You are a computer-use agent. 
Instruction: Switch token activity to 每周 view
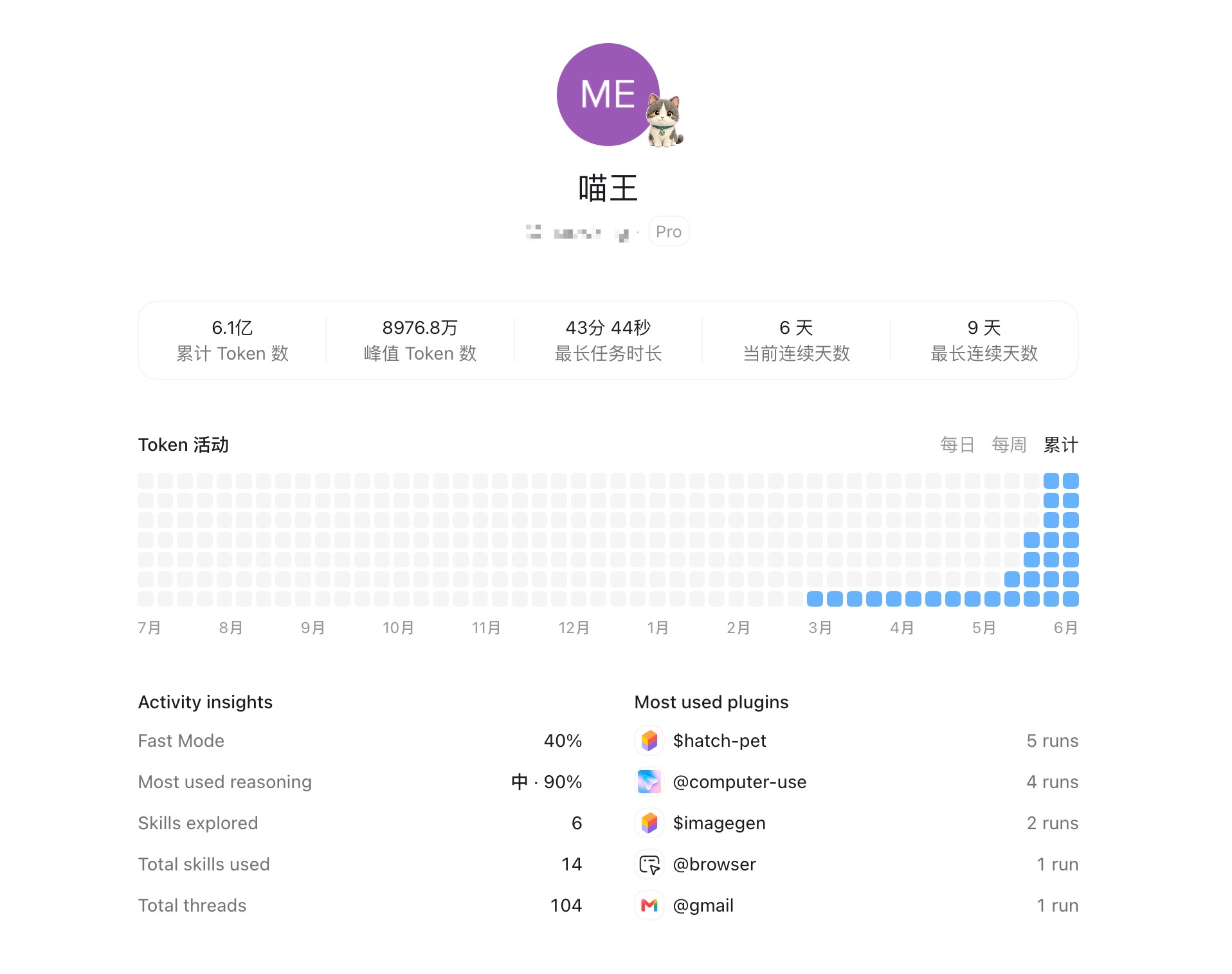point(1009,445)
